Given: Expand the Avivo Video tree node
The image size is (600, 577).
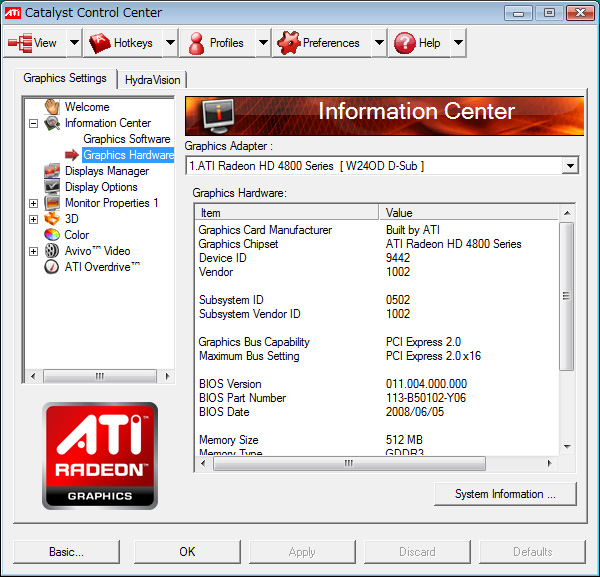Looking at the screenshot, I should 34,251.
